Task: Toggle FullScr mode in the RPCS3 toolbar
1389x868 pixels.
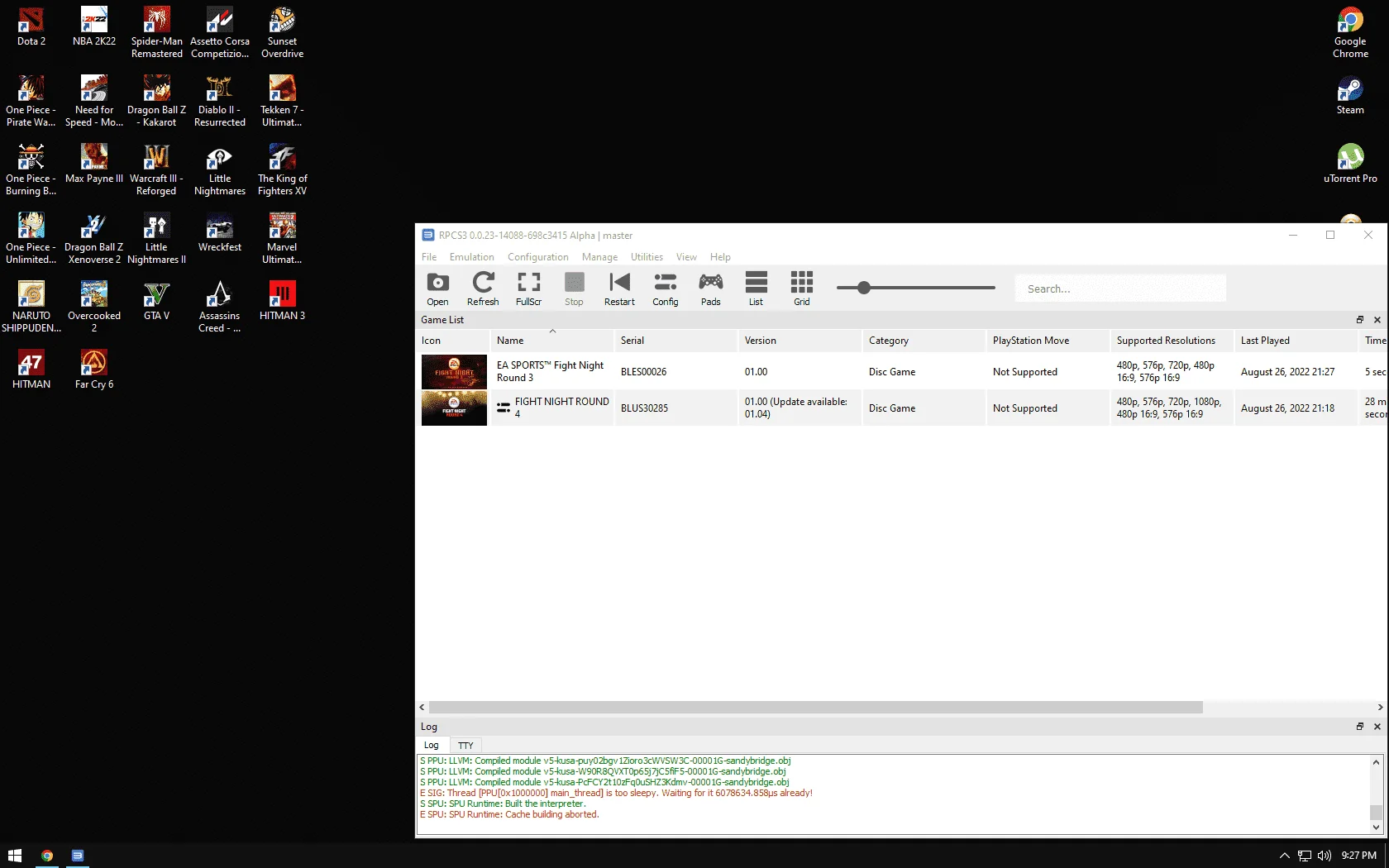Action: (528, 289)
